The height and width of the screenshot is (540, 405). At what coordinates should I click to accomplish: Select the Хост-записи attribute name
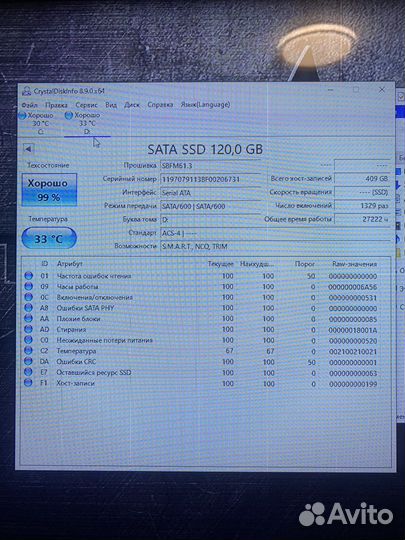pos(75,383)
